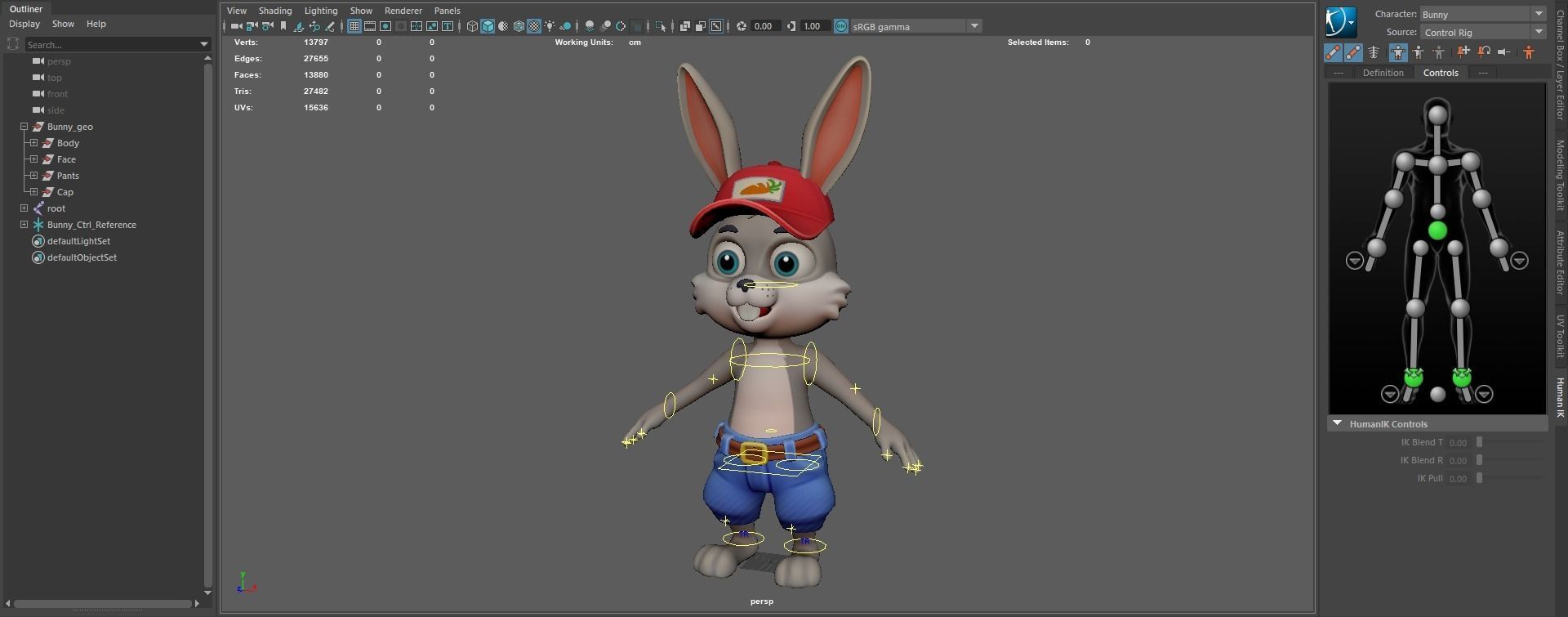Click the Motion Blur icon
This screenshot has width=1568, height=617.
pyautogui.click(x=605, y=26)
